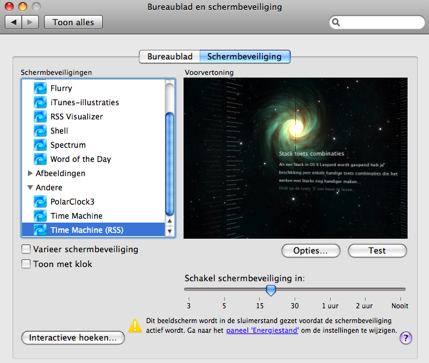This screenshot has height=363, width=429.
Task: Enable Varieer schermbeveiliging checkbox
Action: click(26, 249)
